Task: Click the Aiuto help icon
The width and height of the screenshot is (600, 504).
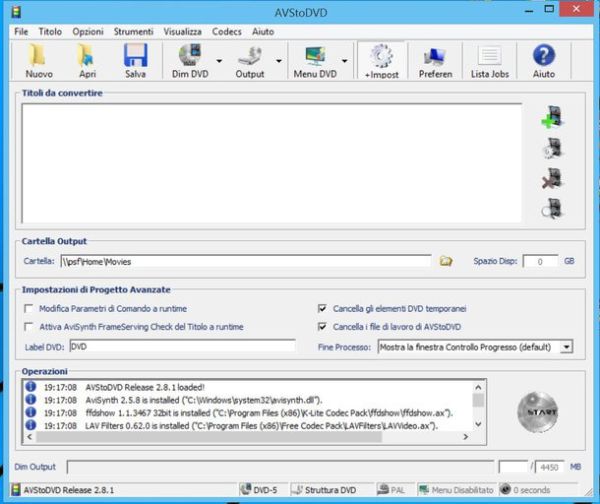Action: tap(543, 60)
